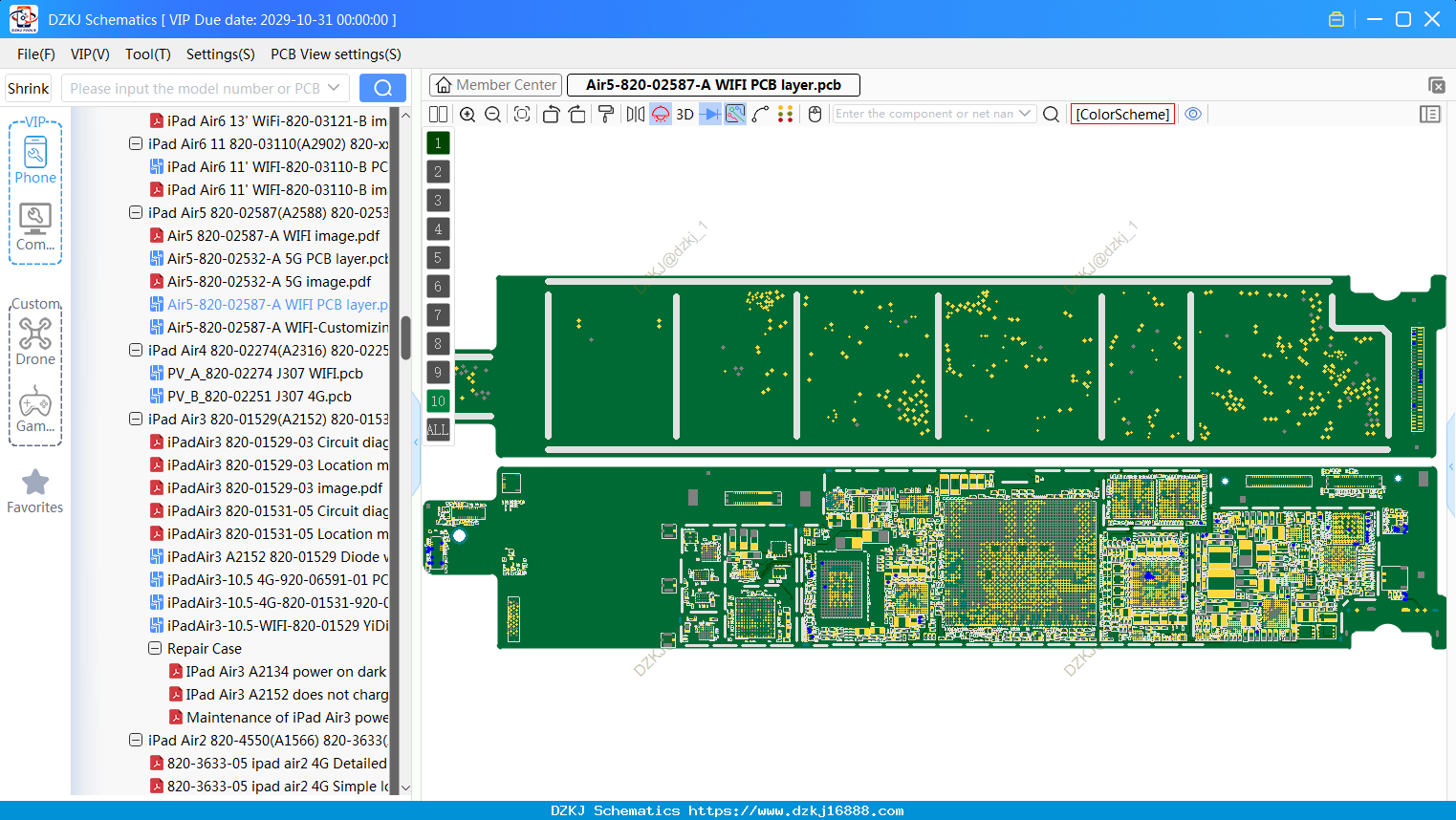
Task: Open the component or net name dropdown
Action: pos(1025,114)
